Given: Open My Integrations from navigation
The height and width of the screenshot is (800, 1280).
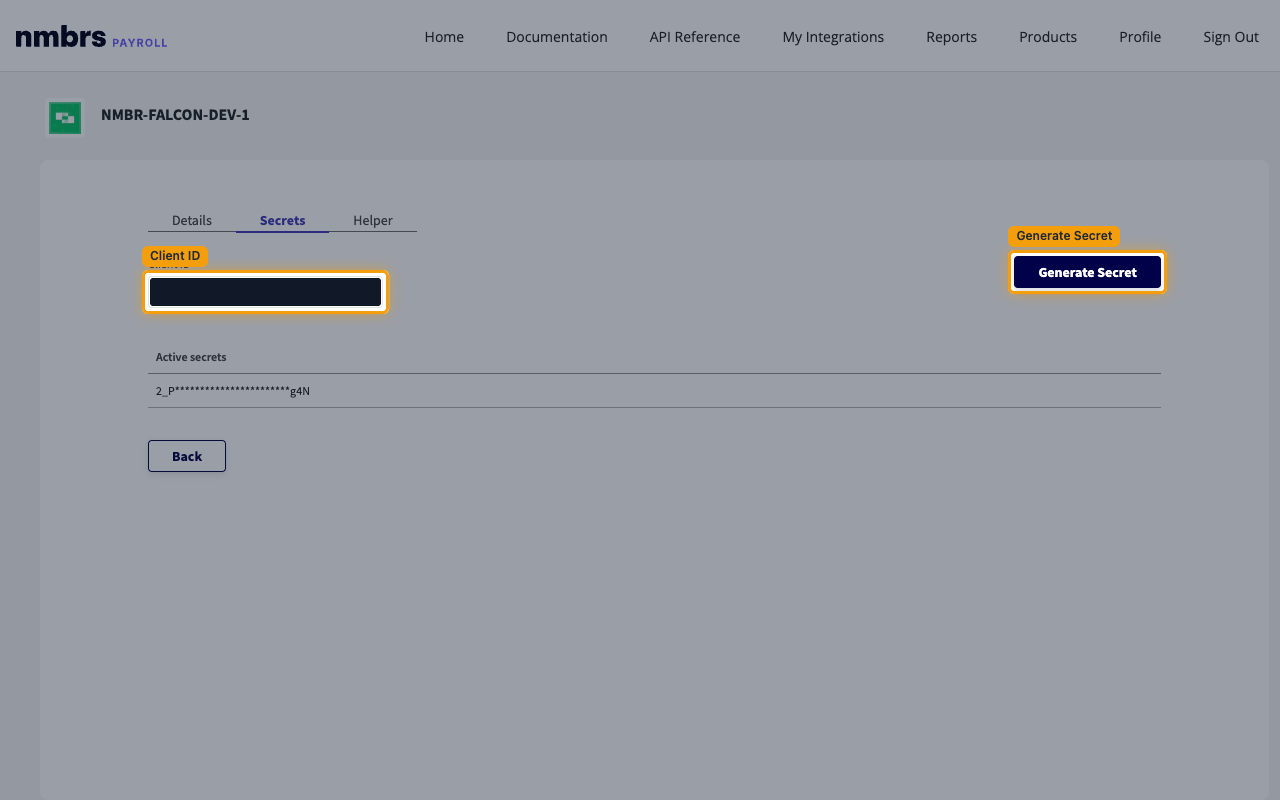Looking at the screenshot, I should pos(833,37).
